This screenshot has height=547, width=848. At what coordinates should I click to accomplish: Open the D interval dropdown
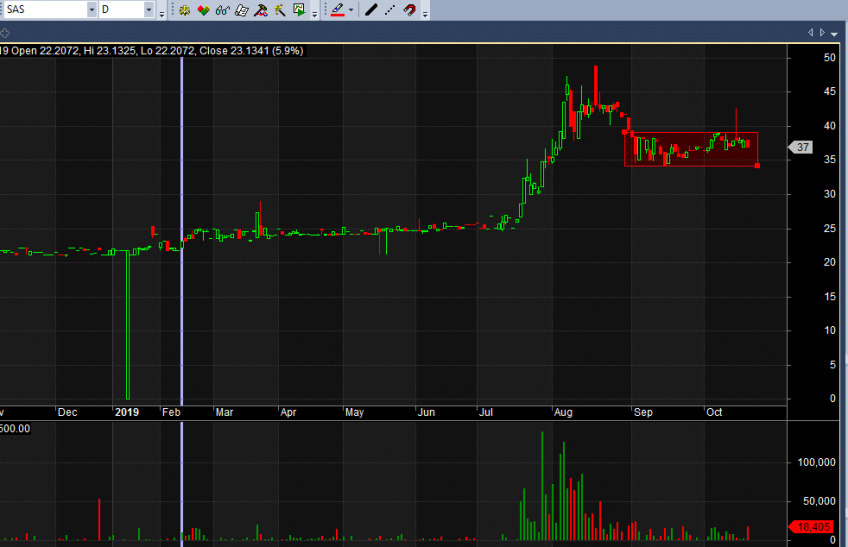click(x=149, y=10)
